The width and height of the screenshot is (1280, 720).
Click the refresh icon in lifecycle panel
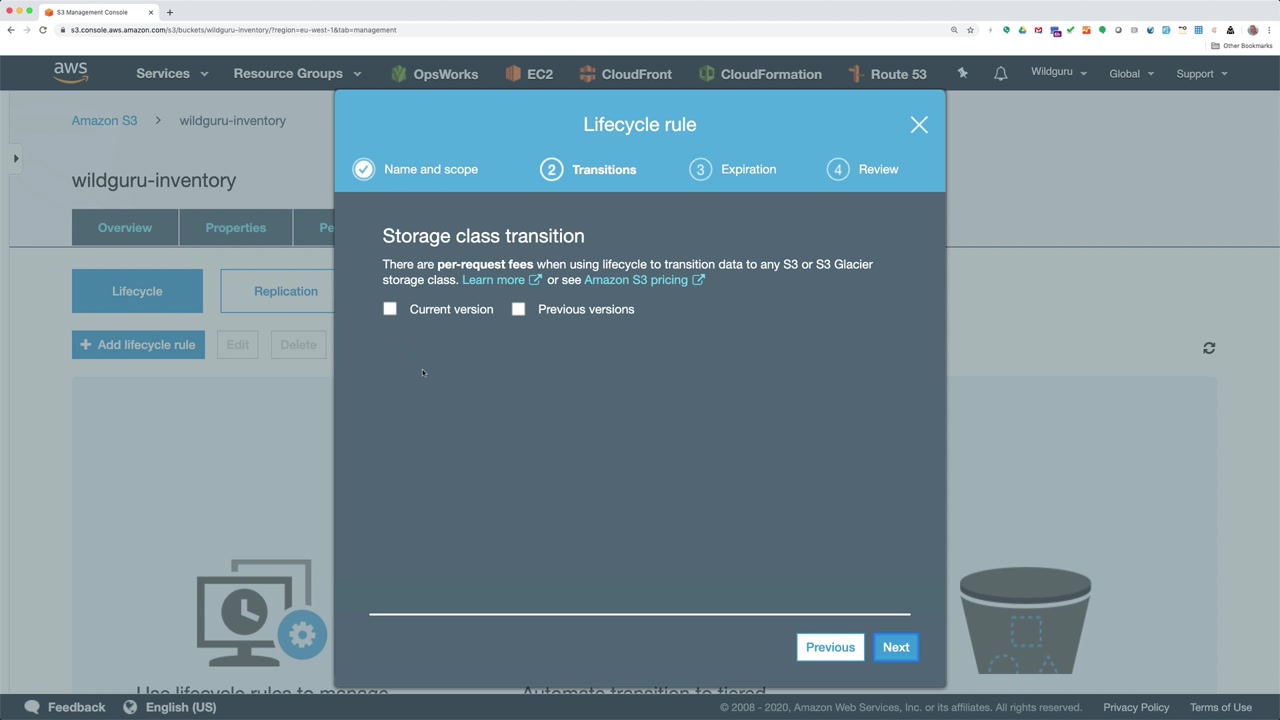click(1209, 348)
